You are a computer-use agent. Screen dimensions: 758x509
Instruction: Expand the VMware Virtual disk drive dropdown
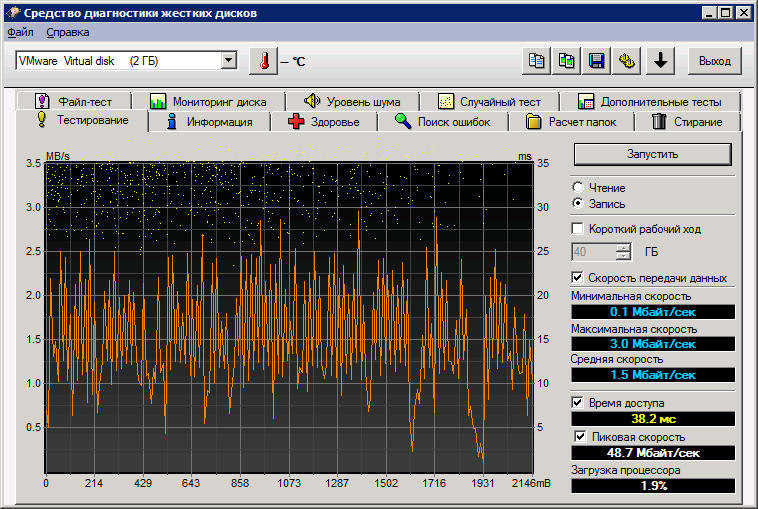click(x=228, y=61)
